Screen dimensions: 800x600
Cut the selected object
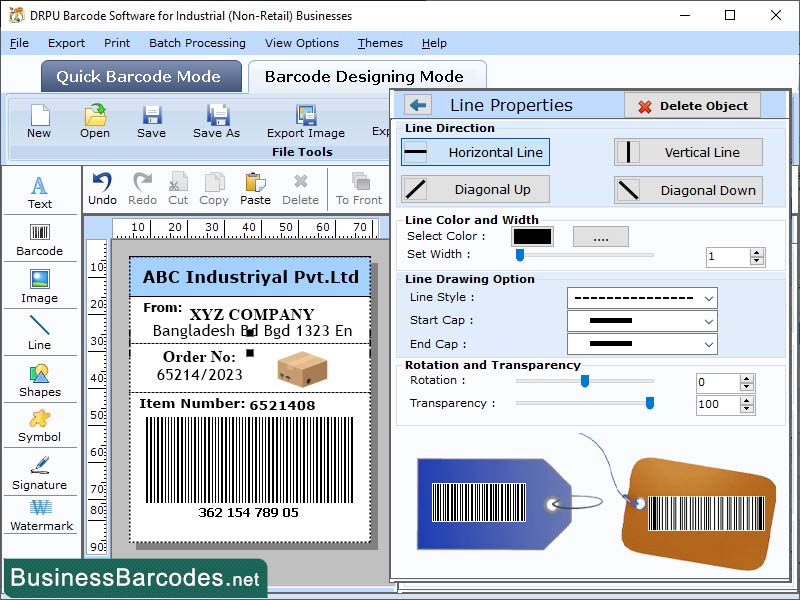tap(178, 189)
